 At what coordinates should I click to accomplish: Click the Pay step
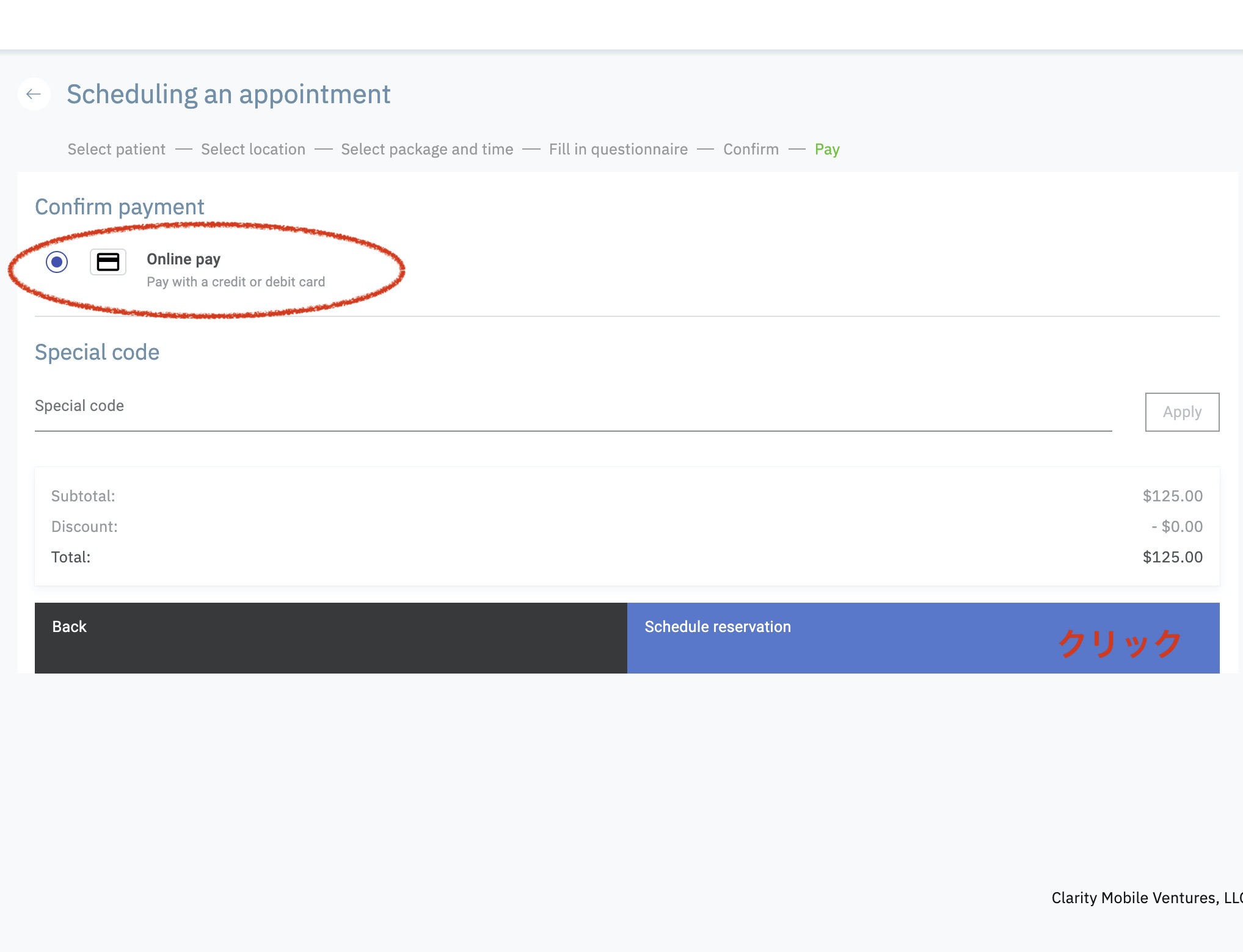pos(827,150)
